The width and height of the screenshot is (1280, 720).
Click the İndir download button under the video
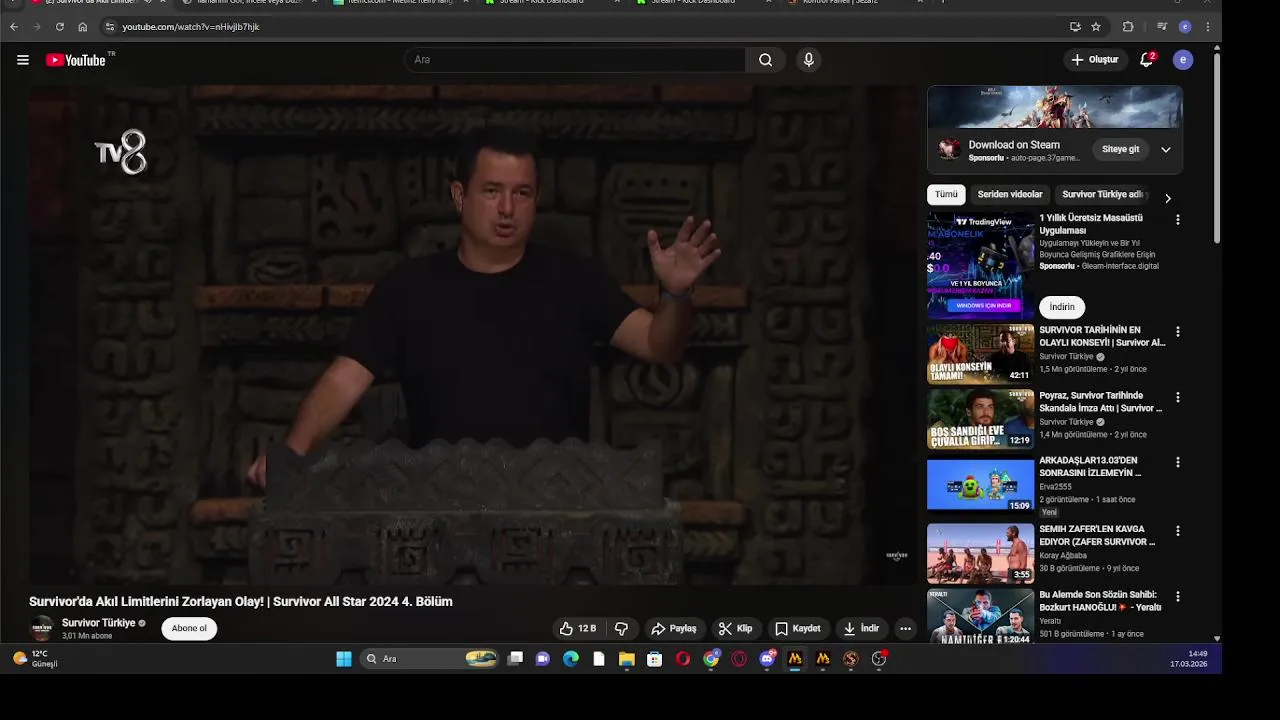[x=861, y=629]
